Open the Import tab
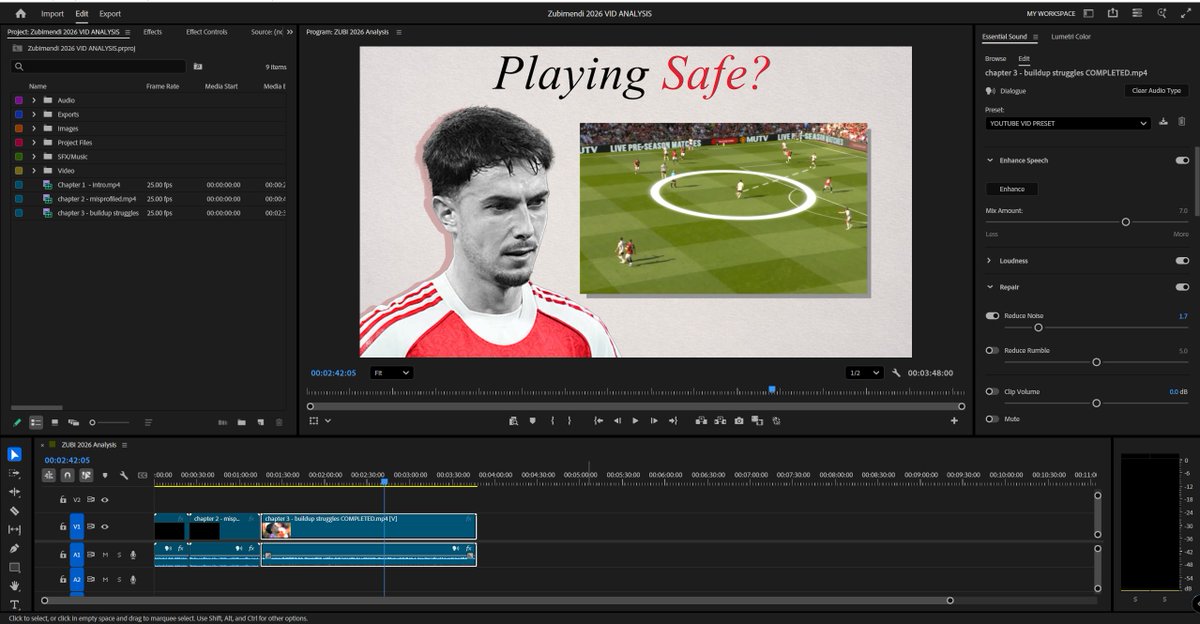1200x624 pixels. tap(52, 14)
